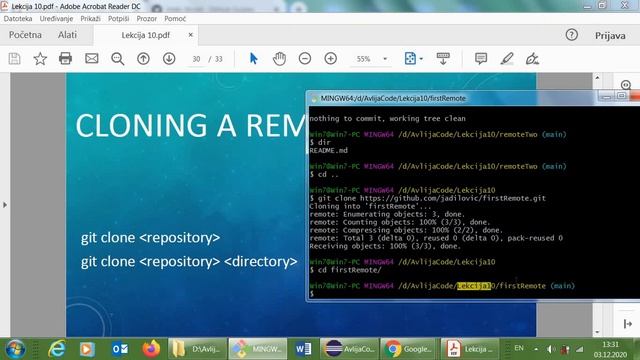The height and width of the screenshot is (360, 640).
Task: Open Windows Media Player taskbar icon
Action: [87, 349]
